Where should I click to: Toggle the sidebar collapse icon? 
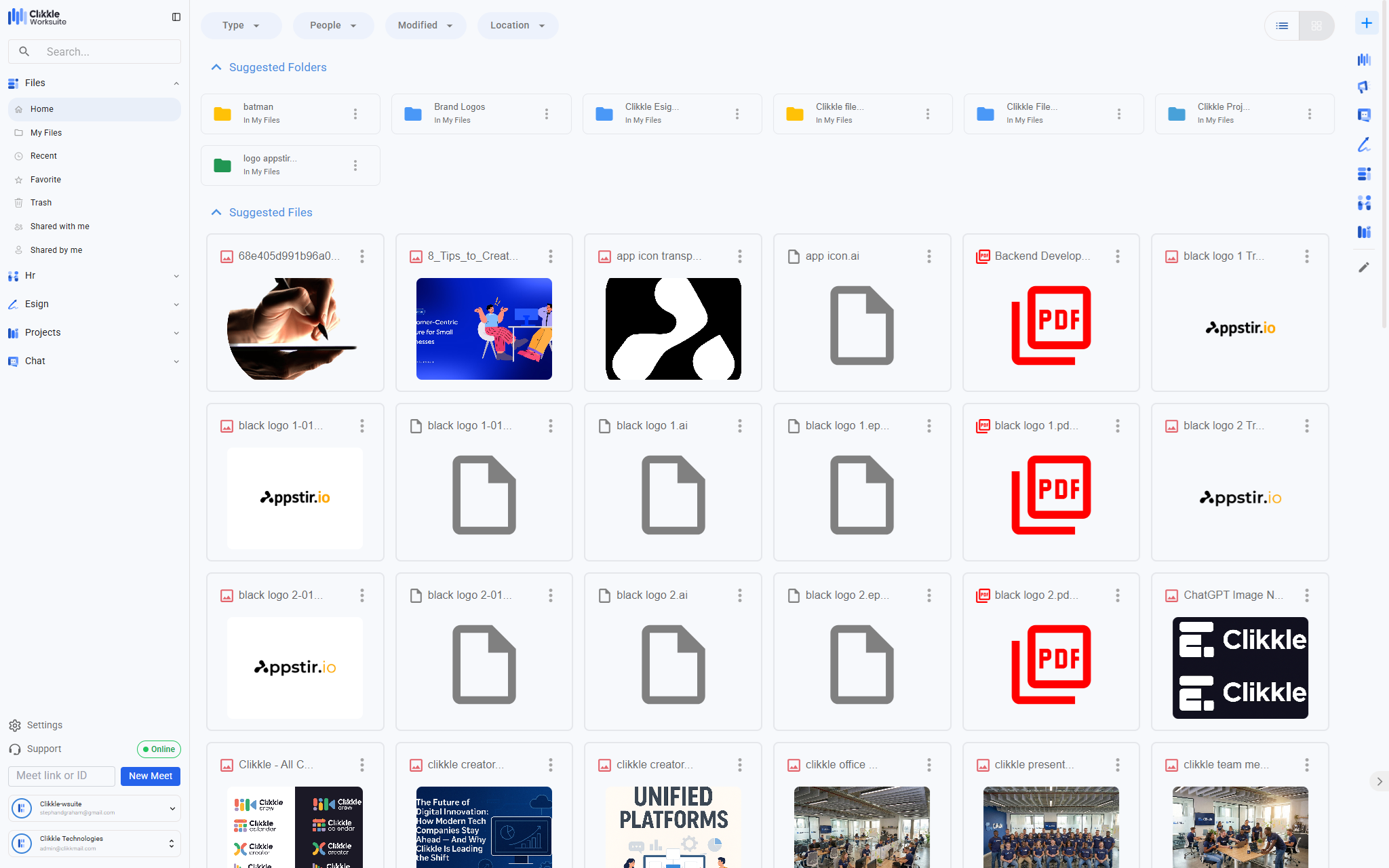[x=176, y=17]
